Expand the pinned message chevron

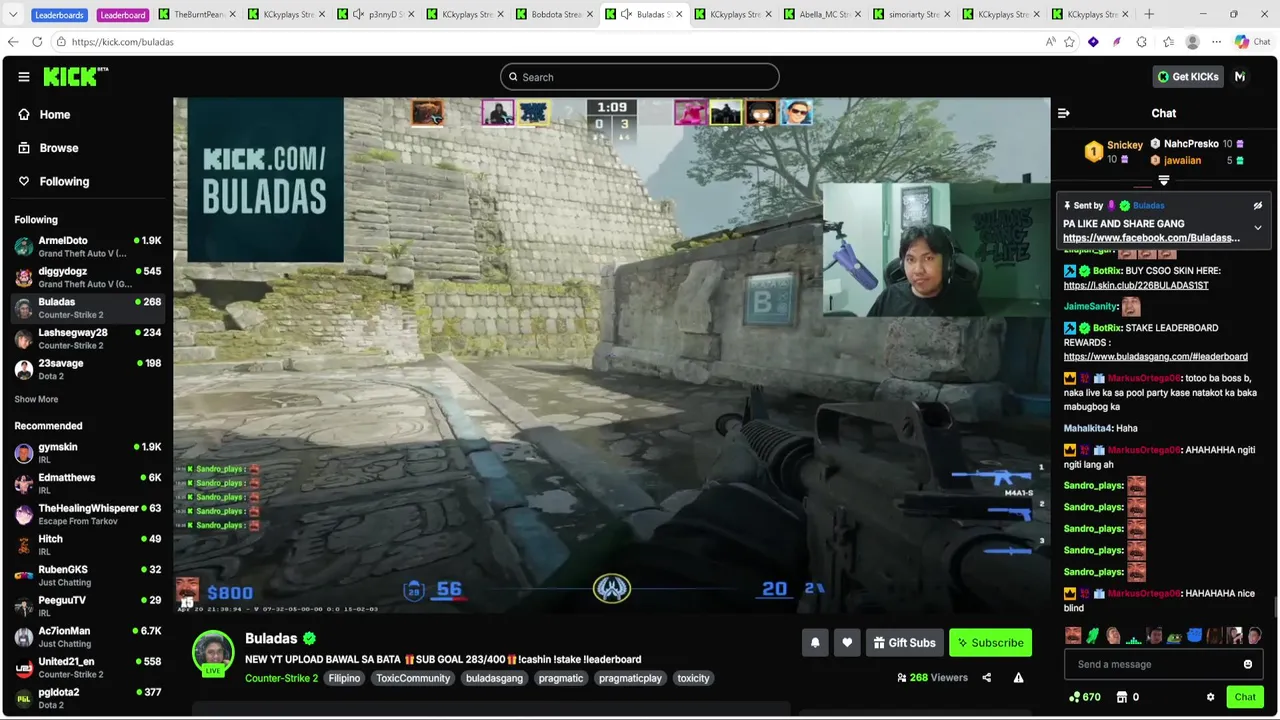point(1258,228)
